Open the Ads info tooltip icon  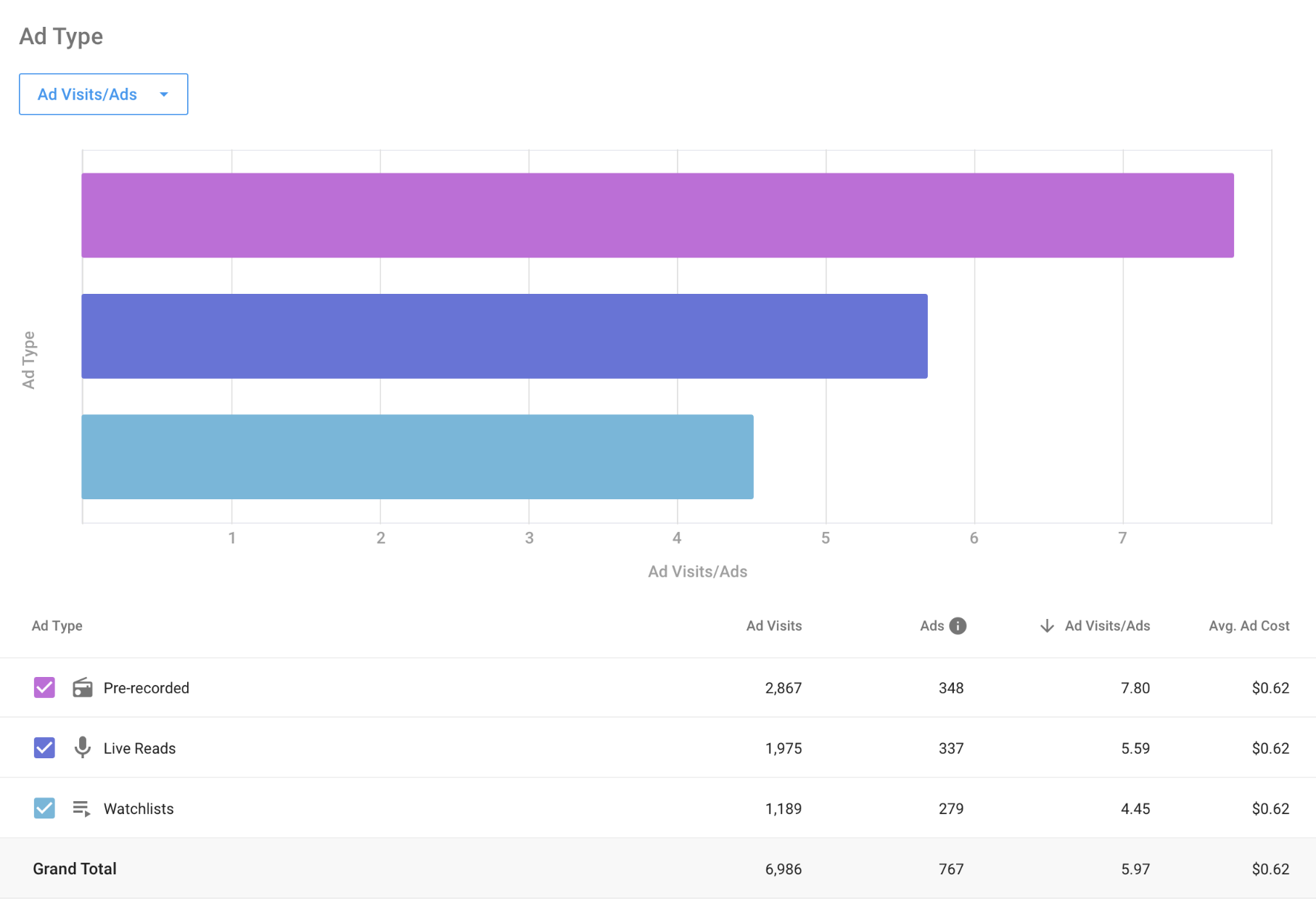click(958, 625)
